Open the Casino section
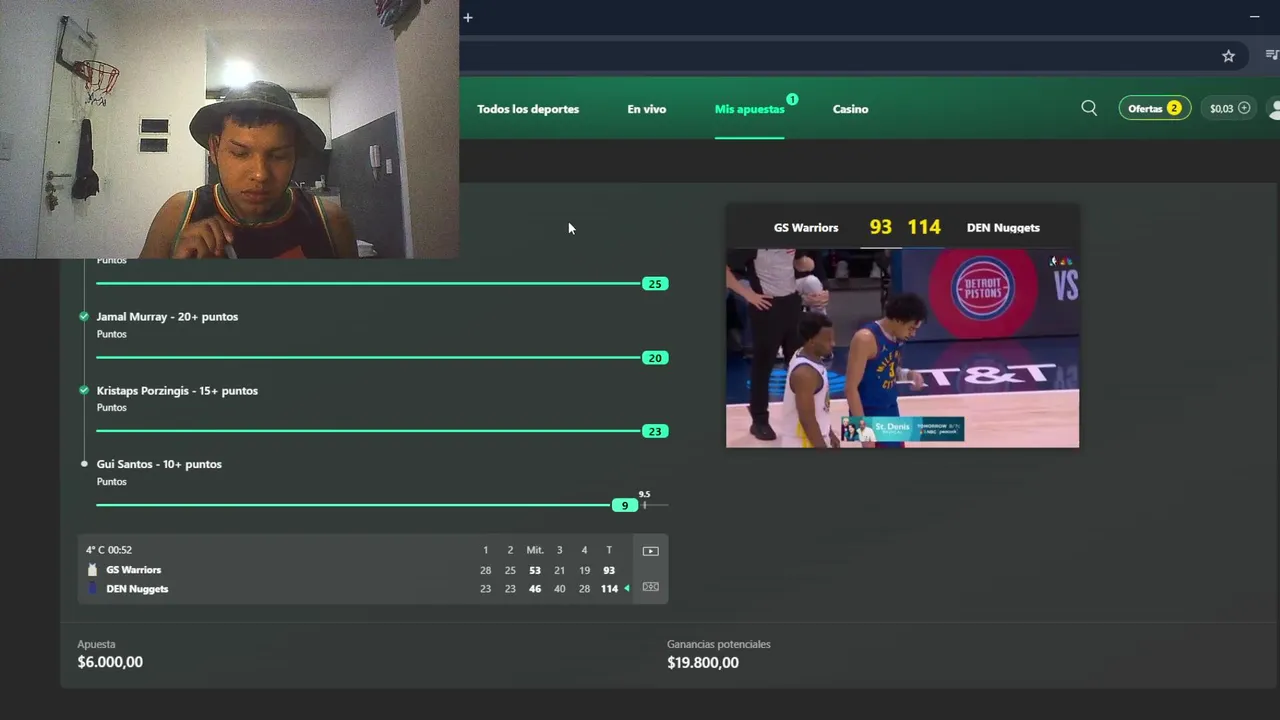This screenshot has height=720, width=1280. (850, 109)
